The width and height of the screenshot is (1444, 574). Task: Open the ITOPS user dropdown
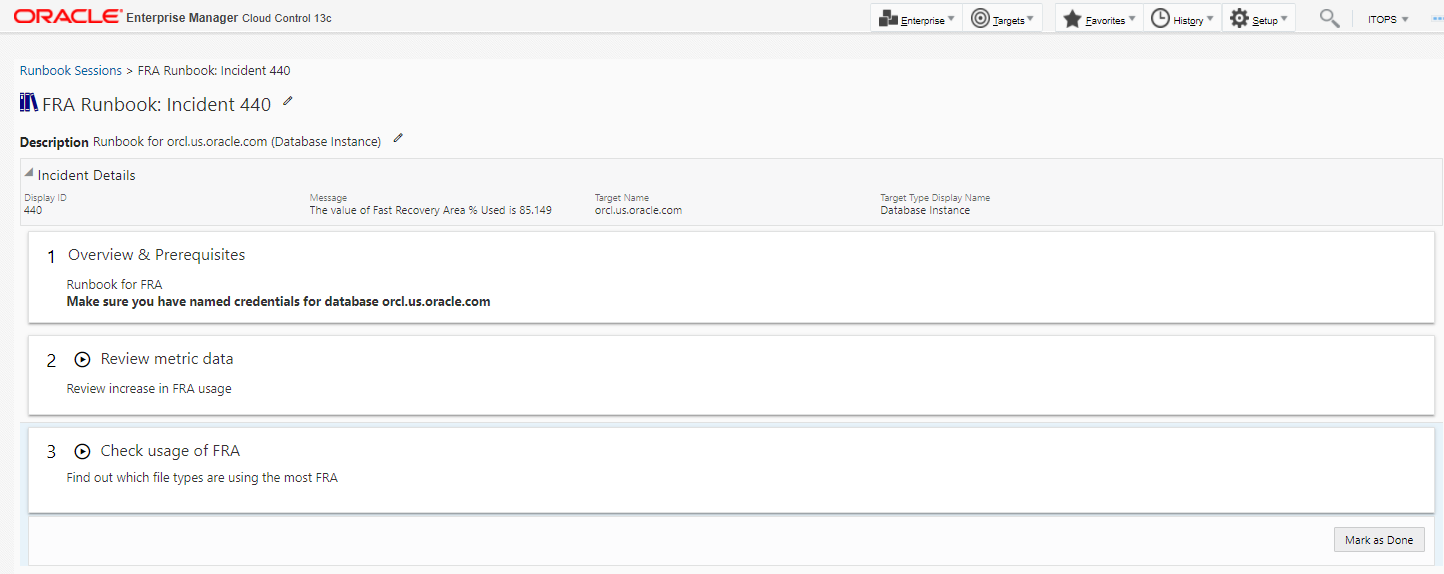click(1388, 19)
